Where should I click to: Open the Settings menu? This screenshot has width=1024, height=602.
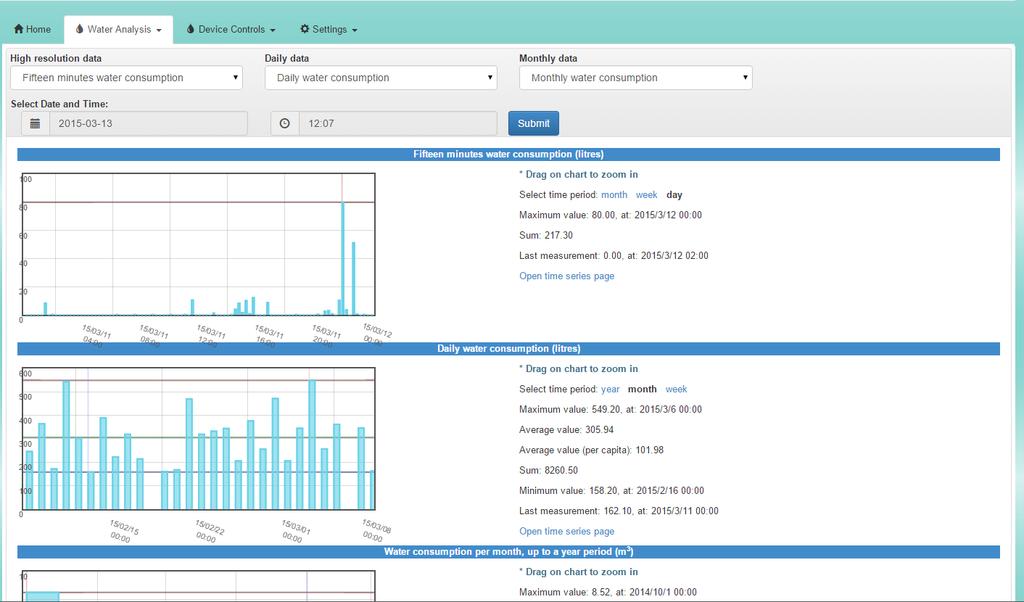[x=328, y=29]
